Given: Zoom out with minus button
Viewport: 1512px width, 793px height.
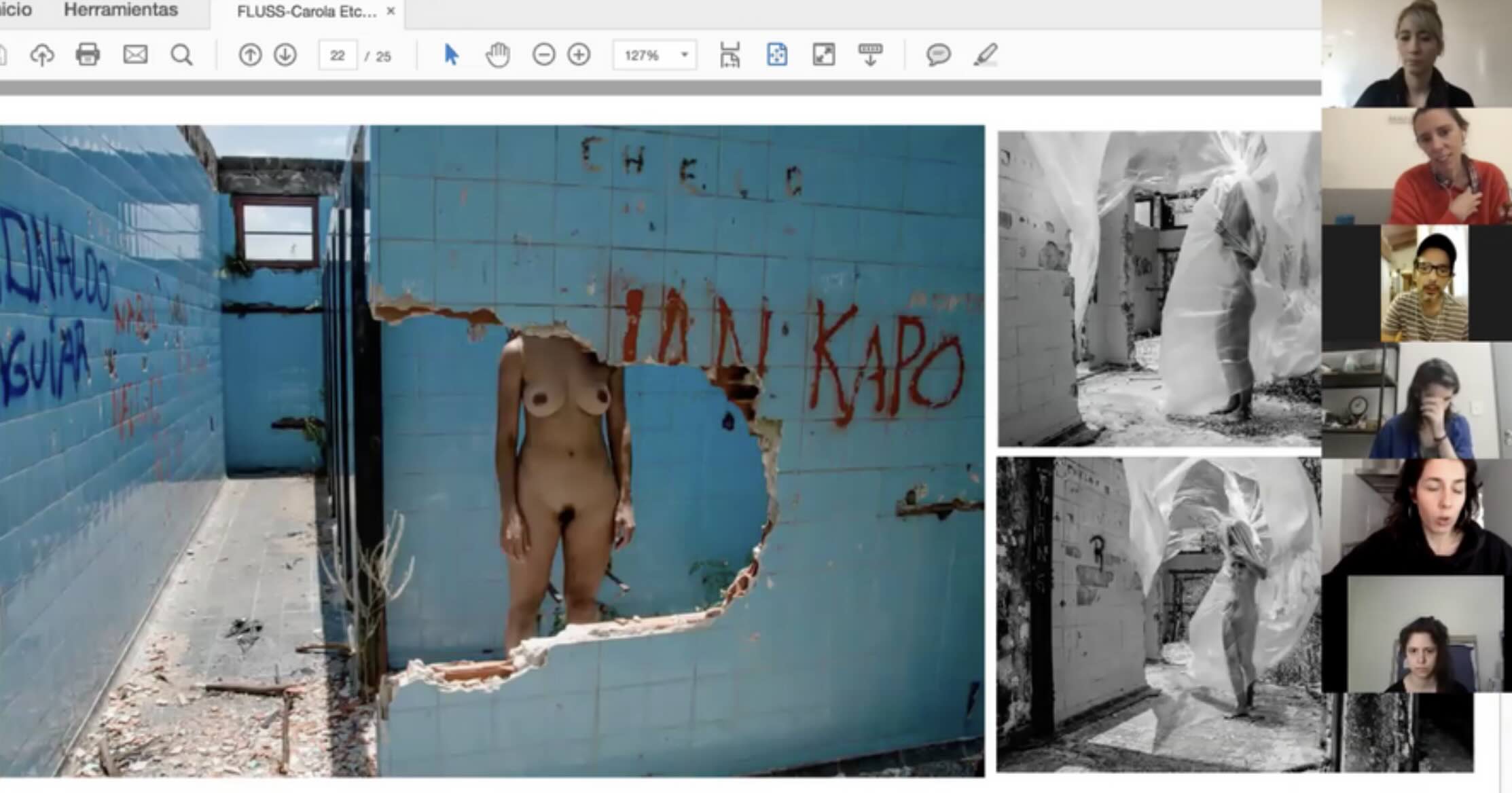Looking at the screenshot, I should (x=543, y=55).
